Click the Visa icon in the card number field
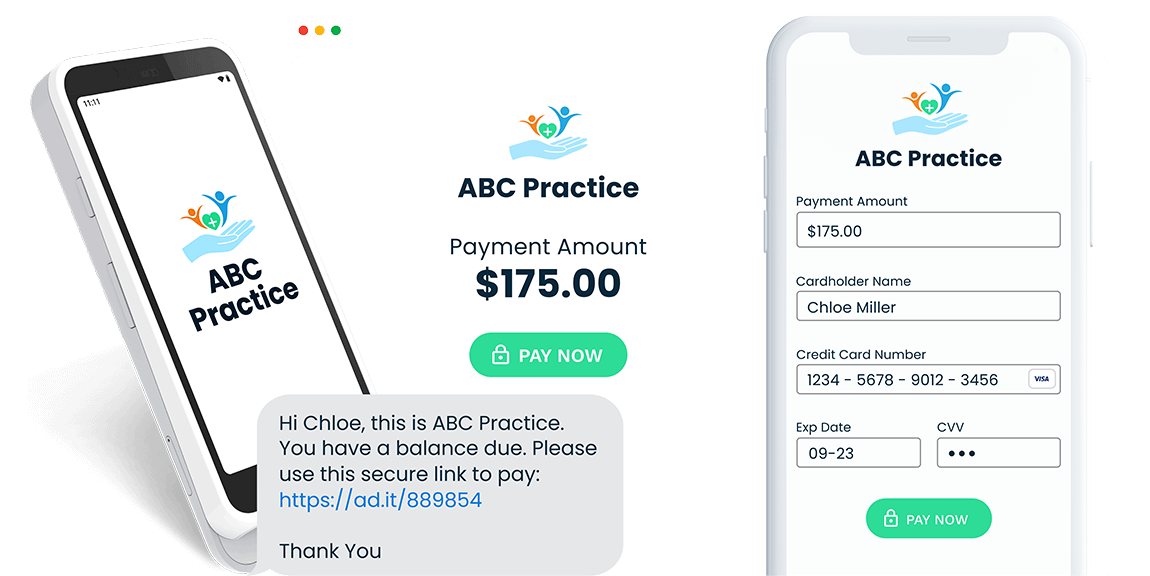The image size is (1150, 576). [x=1041, y=379]
